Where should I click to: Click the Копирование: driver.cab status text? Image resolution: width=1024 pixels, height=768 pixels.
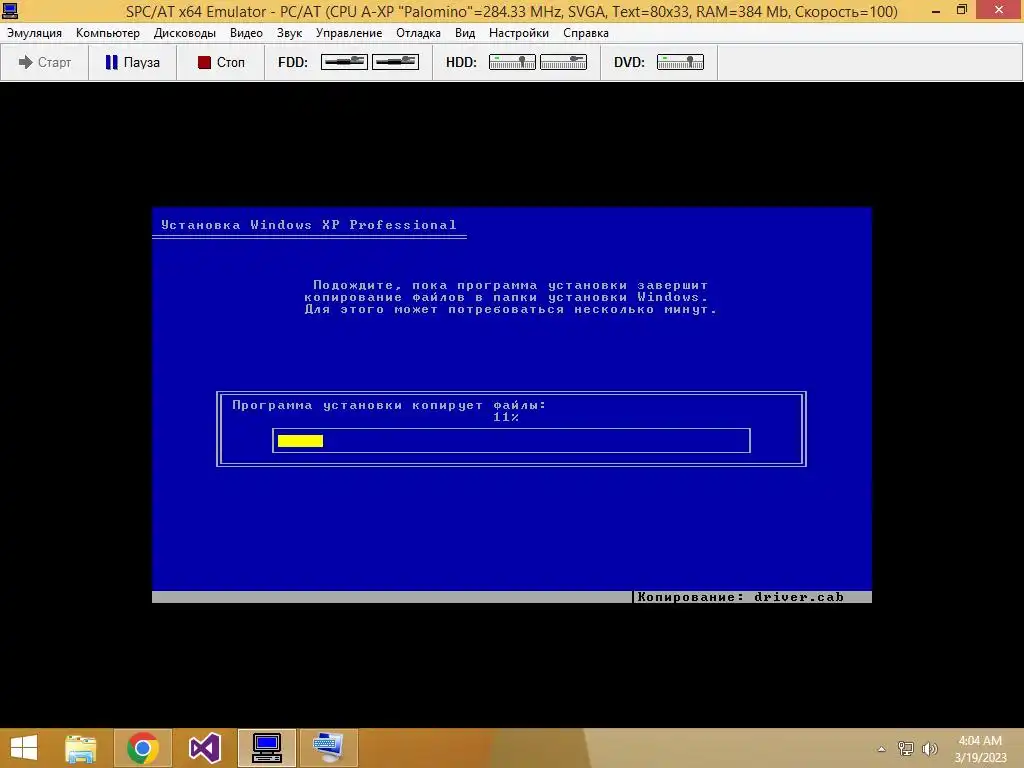pyautogui.click(x=740, y=597)
